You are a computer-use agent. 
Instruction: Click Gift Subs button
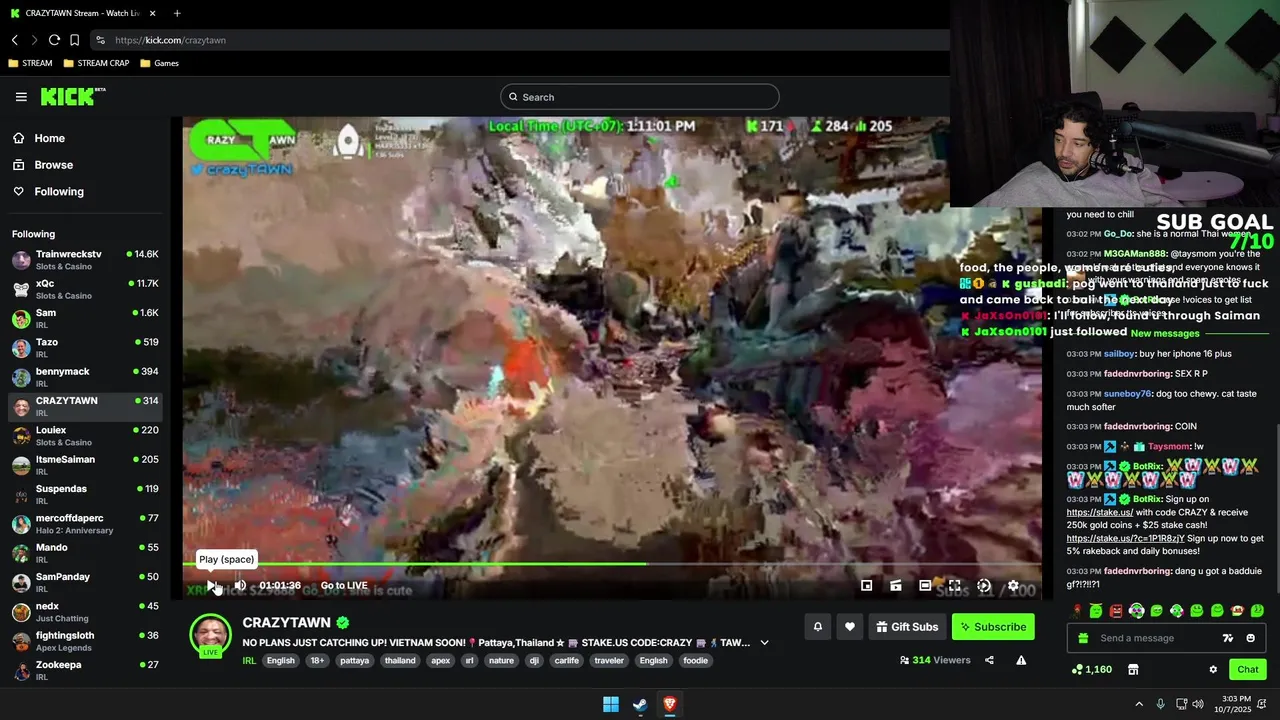907,627
